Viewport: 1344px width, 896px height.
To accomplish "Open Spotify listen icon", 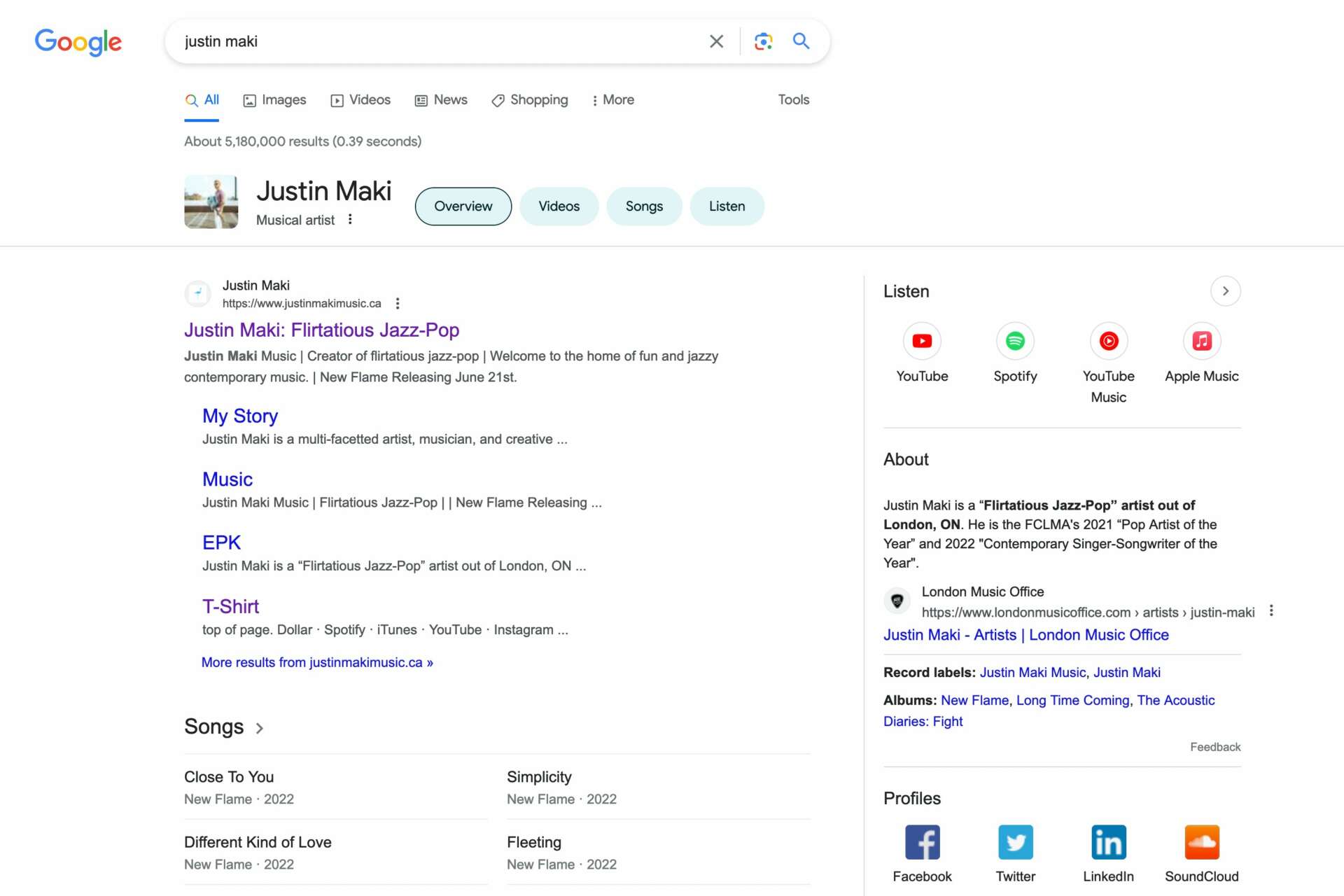I will click(x=1015, y=342).
